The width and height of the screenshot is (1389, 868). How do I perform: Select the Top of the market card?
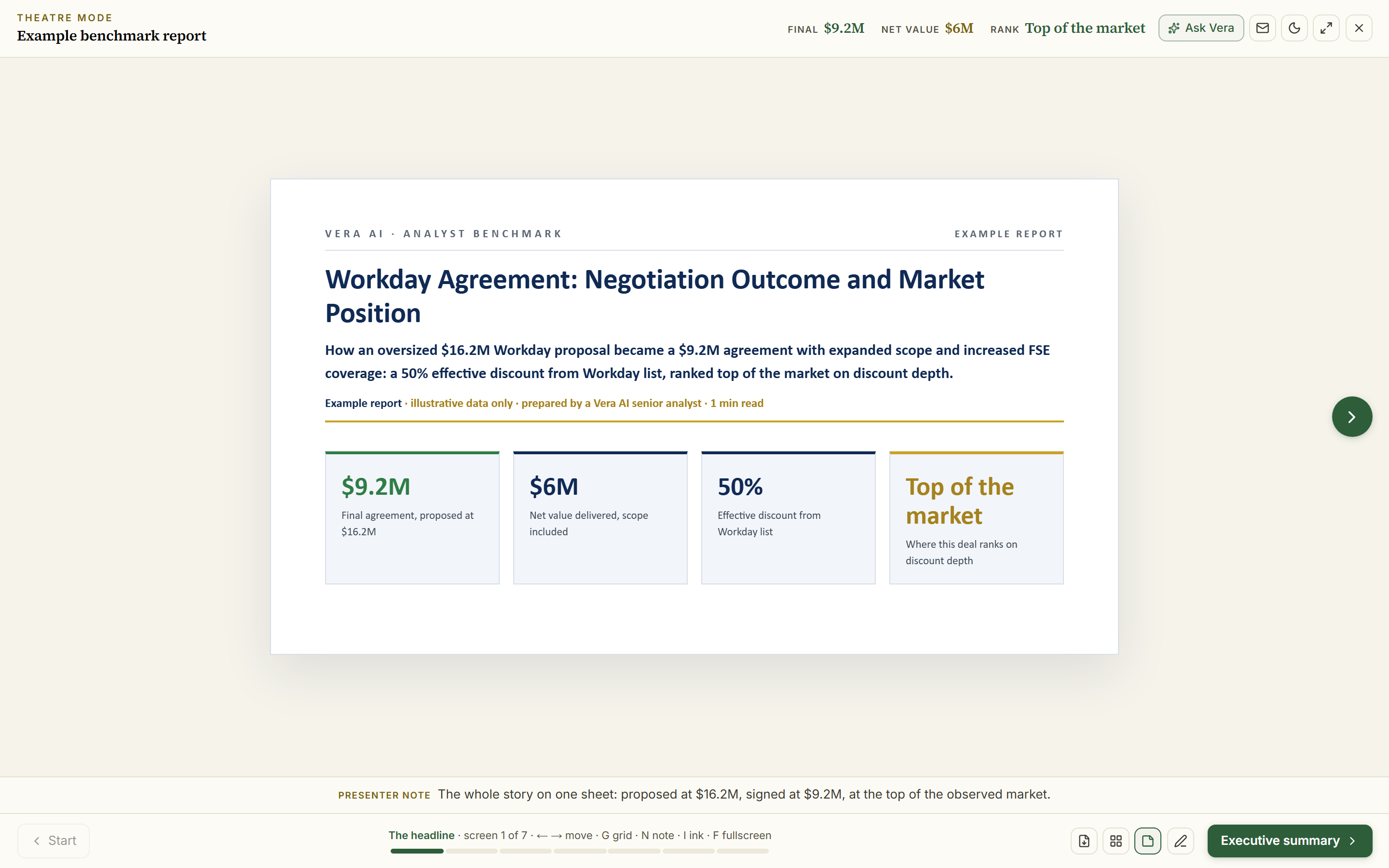976,518
